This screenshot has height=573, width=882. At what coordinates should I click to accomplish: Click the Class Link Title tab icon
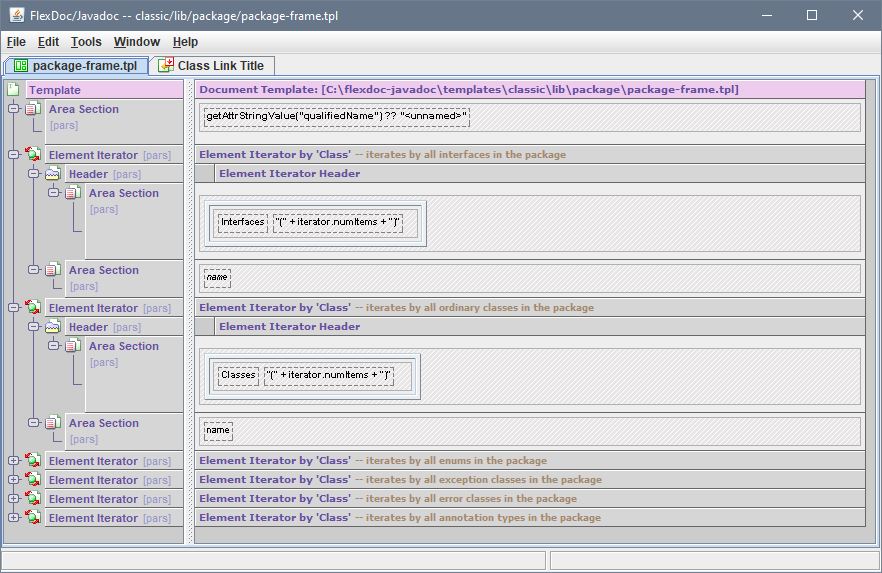pos(166,65)
